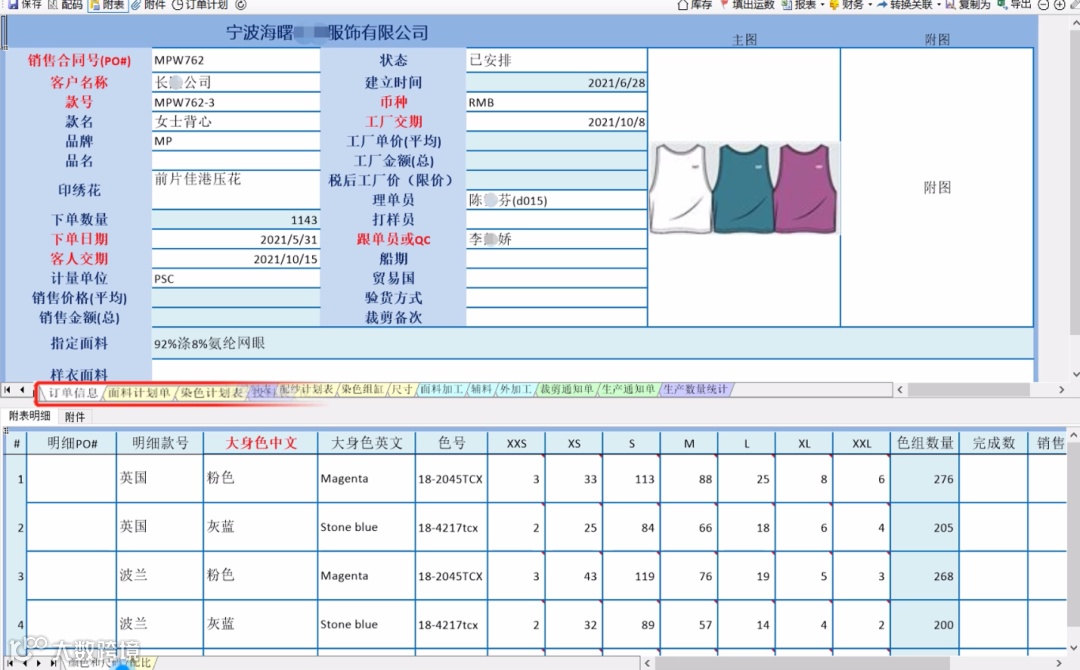Edit the 计量单位 field PSC
Screen dimensions: 1080x670
pos(236,278)
